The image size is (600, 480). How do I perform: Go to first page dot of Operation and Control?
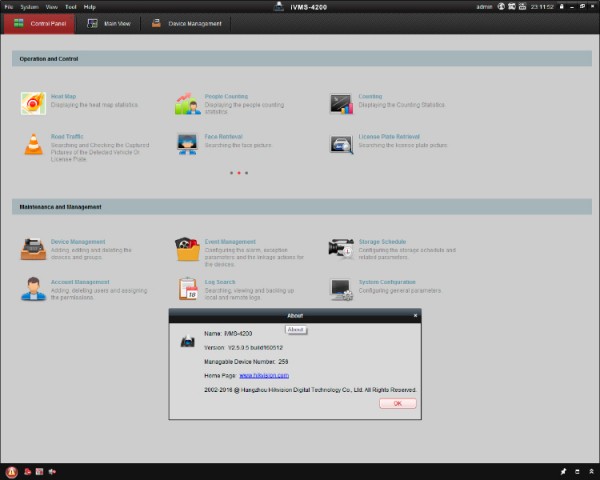tap(231, 173)
